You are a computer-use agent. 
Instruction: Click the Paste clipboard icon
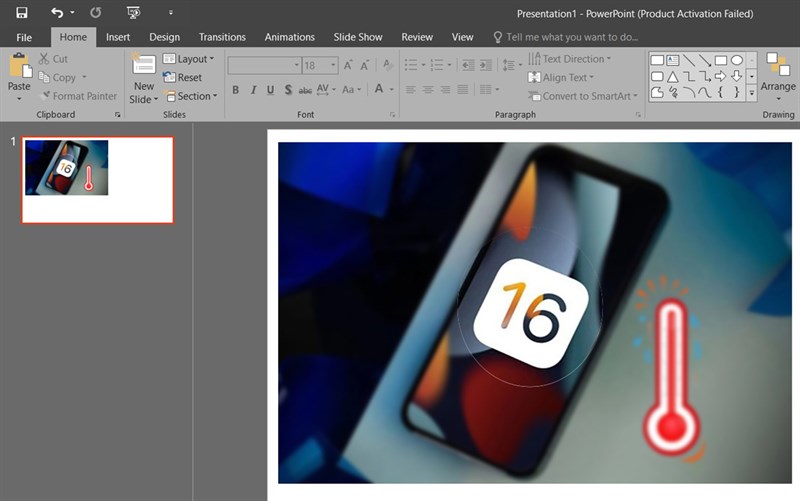click(x=20, y=65)
